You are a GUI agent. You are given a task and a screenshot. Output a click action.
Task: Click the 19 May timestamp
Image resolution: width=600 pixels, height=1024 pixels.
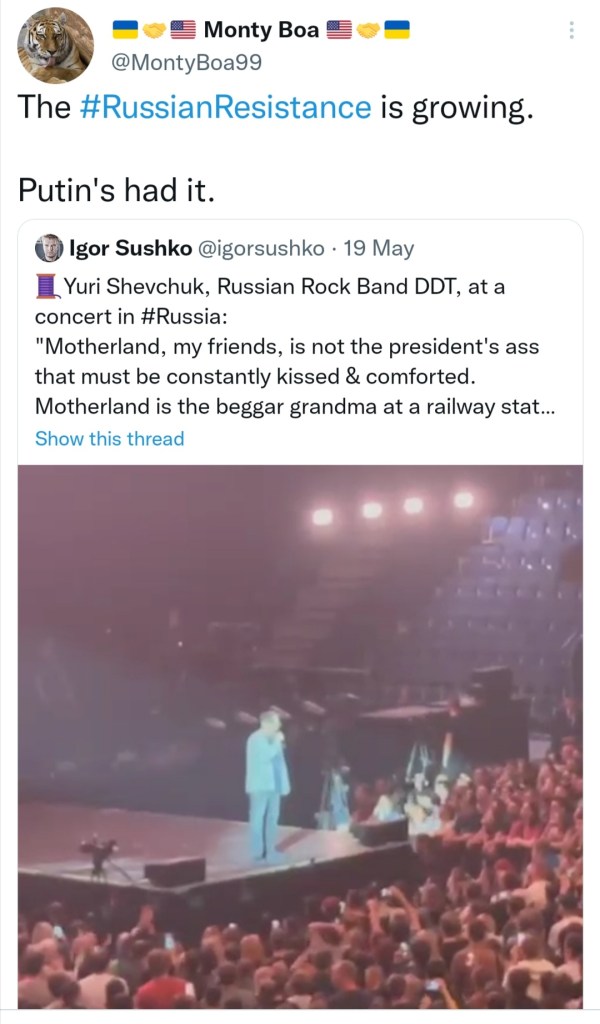point(378,248)
